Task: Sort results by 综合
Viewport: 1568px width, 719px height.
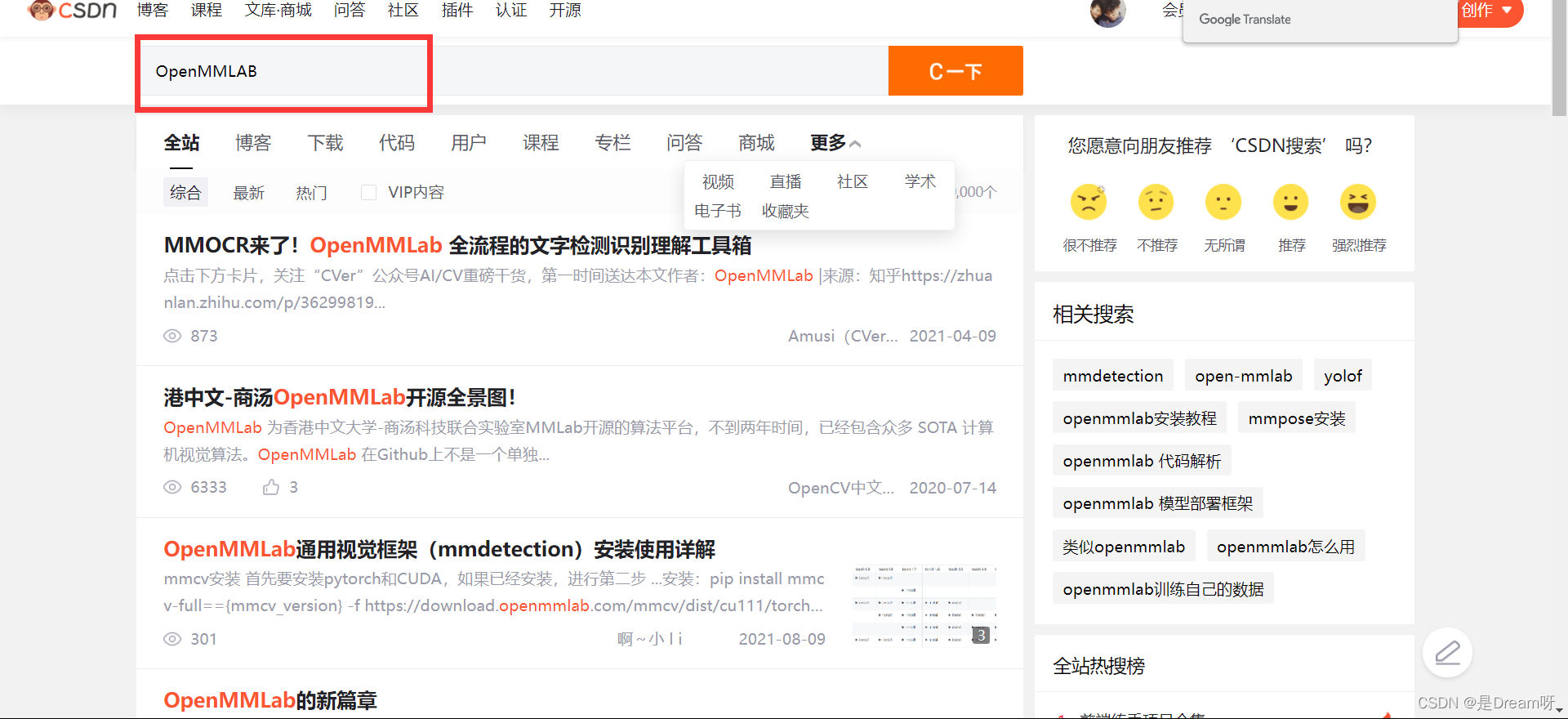Action: pos(185,192)
